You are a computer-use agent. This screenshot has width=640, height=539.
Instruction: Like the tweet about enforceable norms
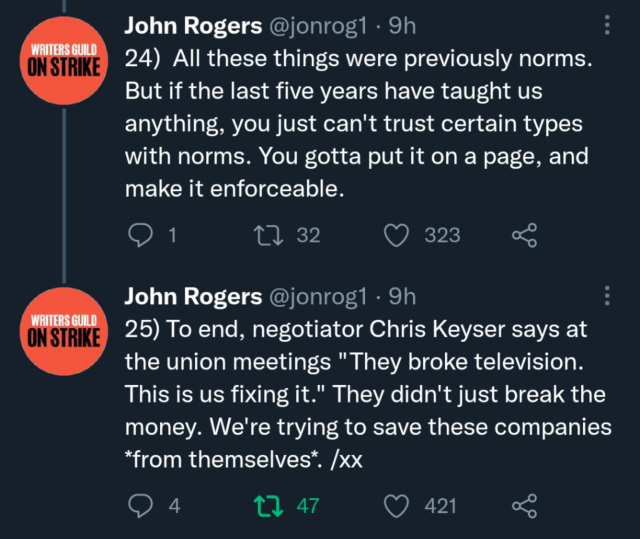tap(399, 235)
